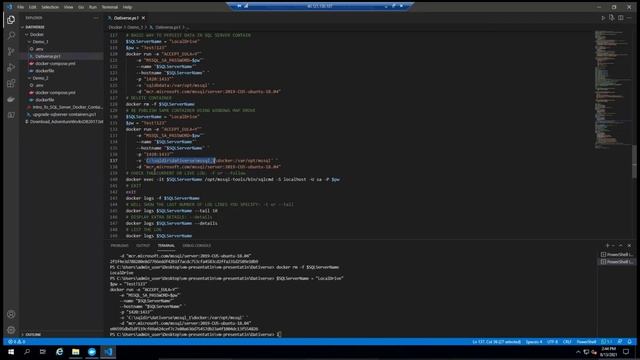Change language mode from PowerShell

587,341
